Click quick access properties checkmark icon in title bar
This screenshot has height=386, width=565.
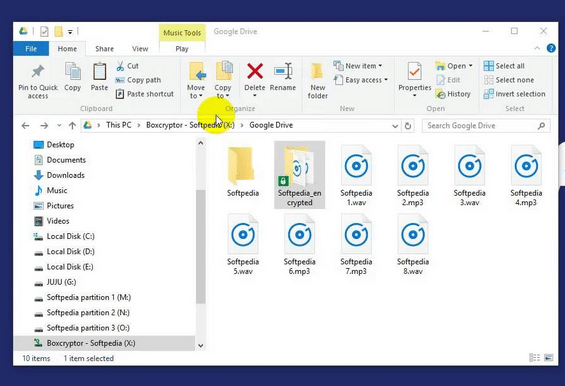[x=44, y=32]
